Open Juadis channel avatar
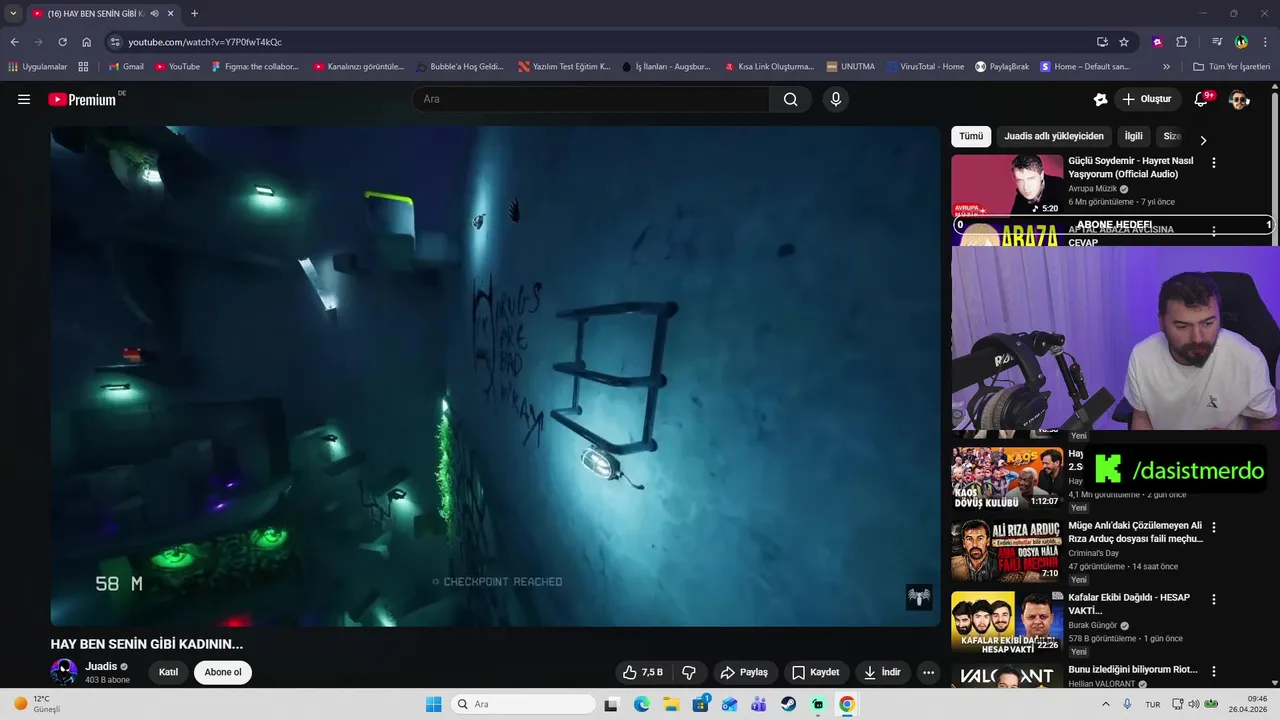Screen dimensions: 1280x720 click(x=64, y=672)
